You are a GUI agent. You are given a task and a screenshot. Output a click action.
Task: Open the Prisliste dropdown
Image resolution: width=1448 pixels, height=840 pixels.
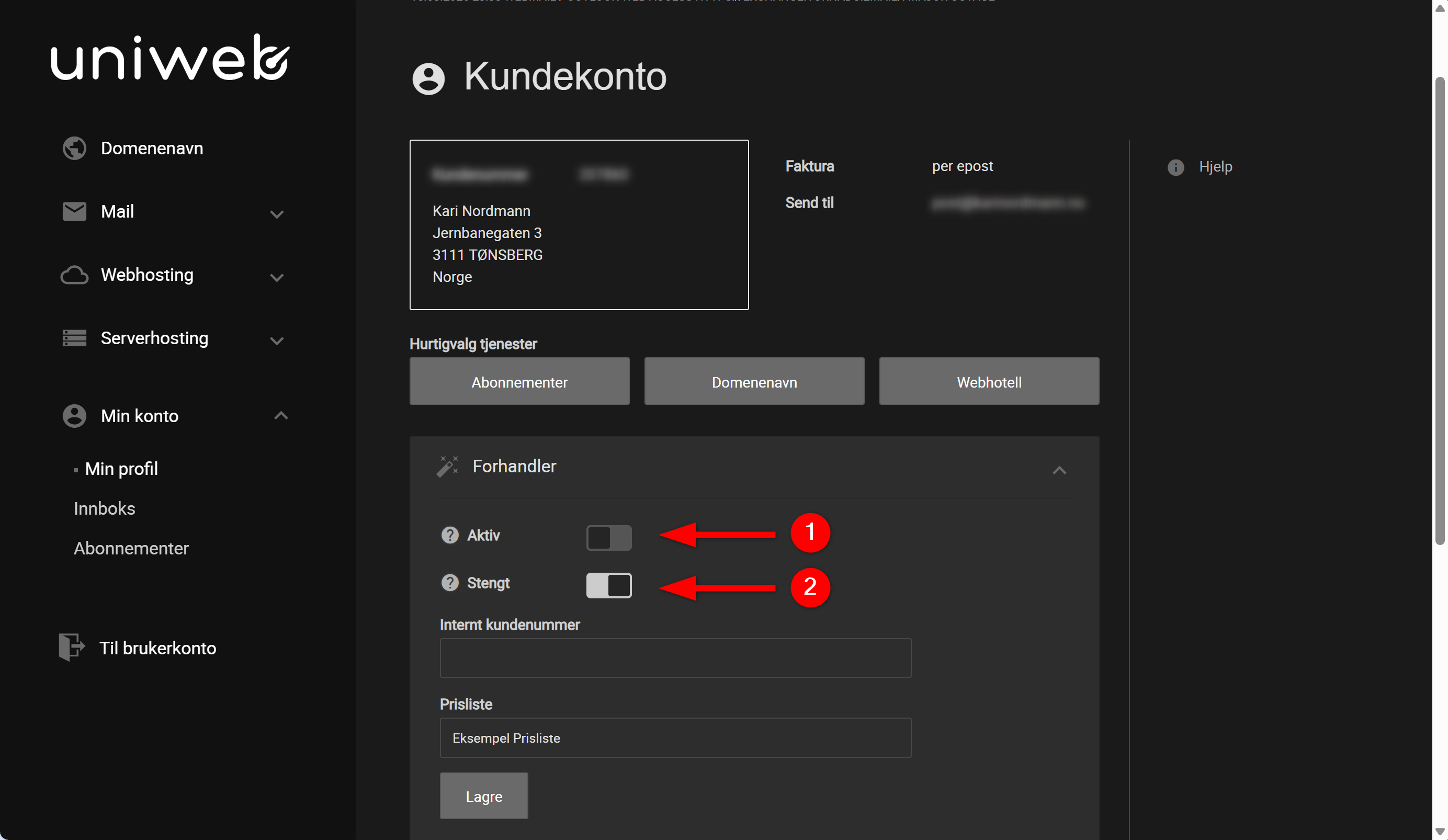tap(675, 737)
